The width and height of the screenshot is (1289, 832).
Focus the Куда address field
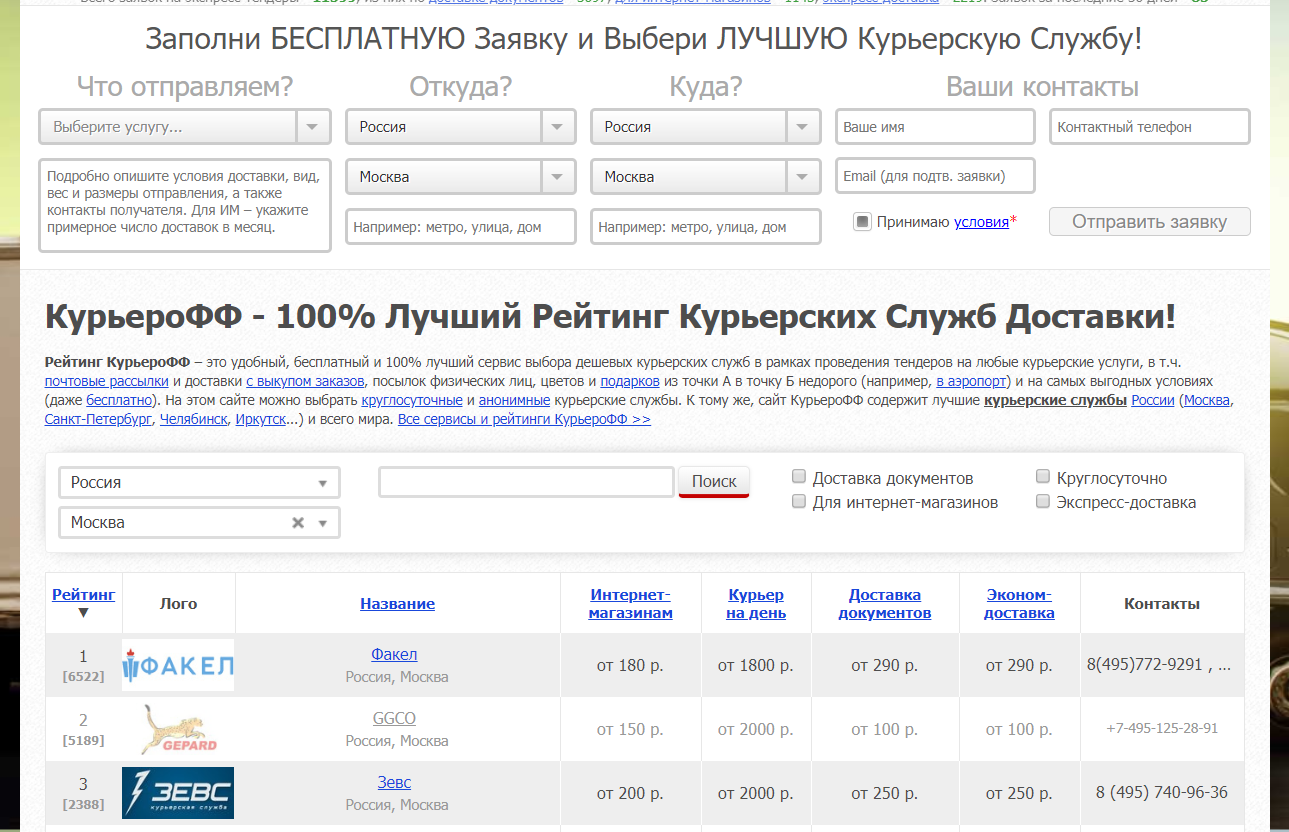coord(705,226)
